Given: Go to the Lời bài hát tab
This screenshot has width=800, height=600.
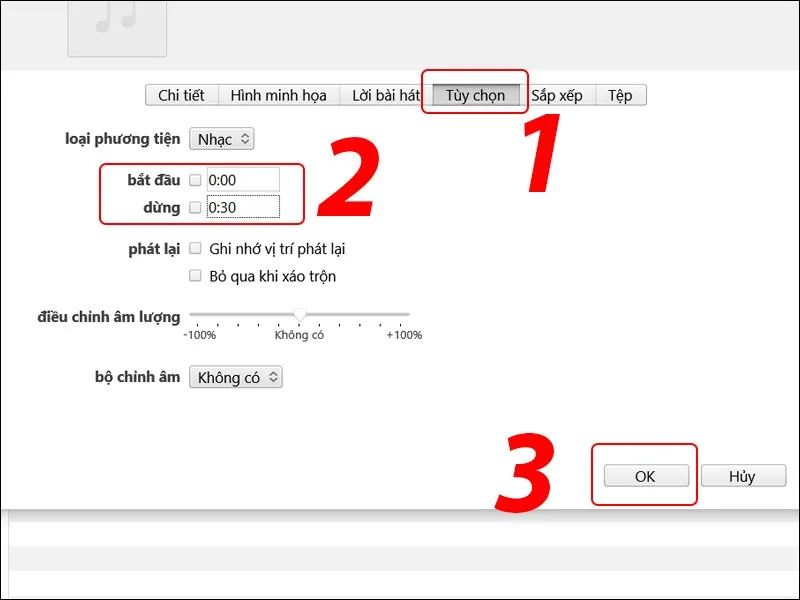Looking at the screenshot, I should [x=385, y=96].
